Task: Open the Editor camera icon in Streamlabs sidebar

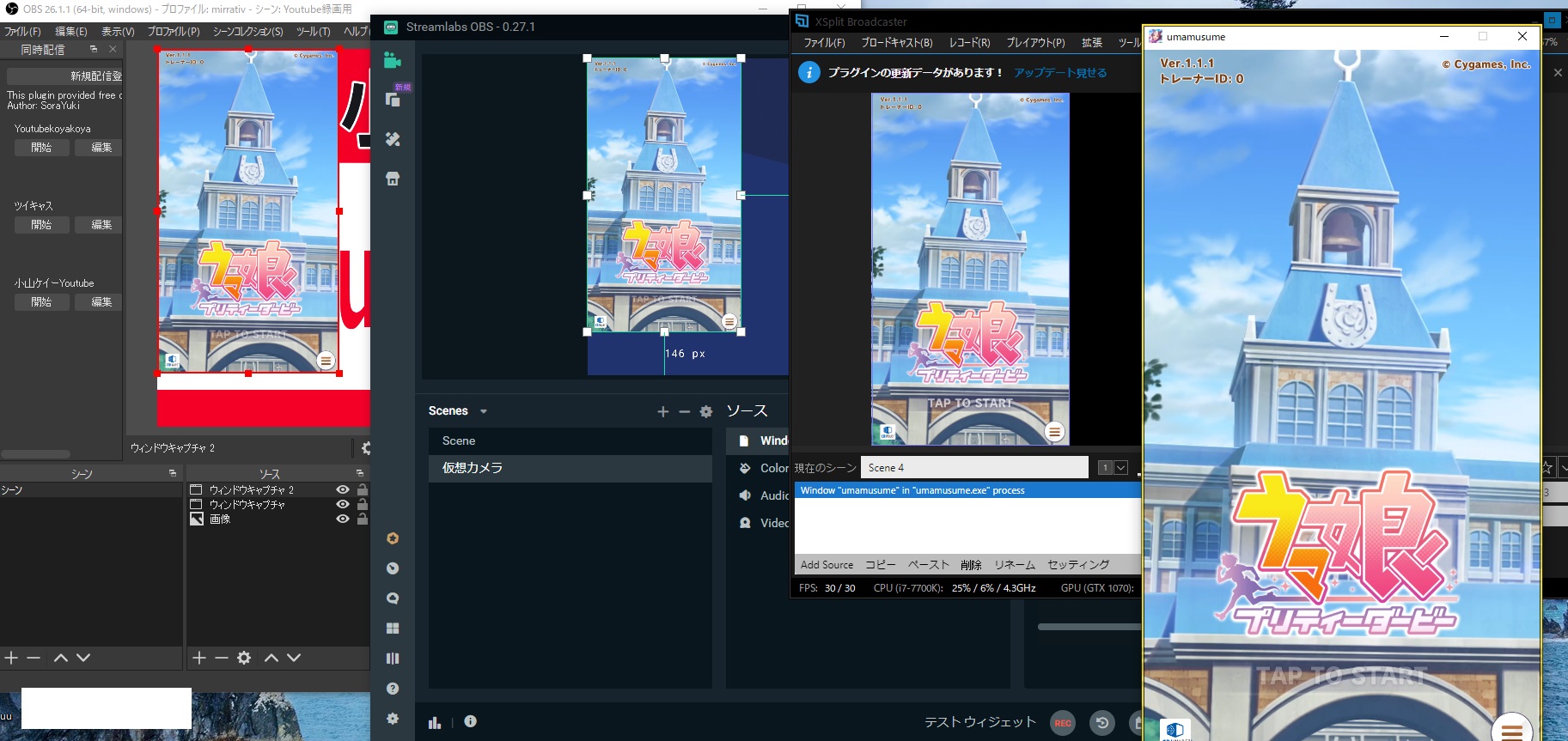Action: click(393, 59)
